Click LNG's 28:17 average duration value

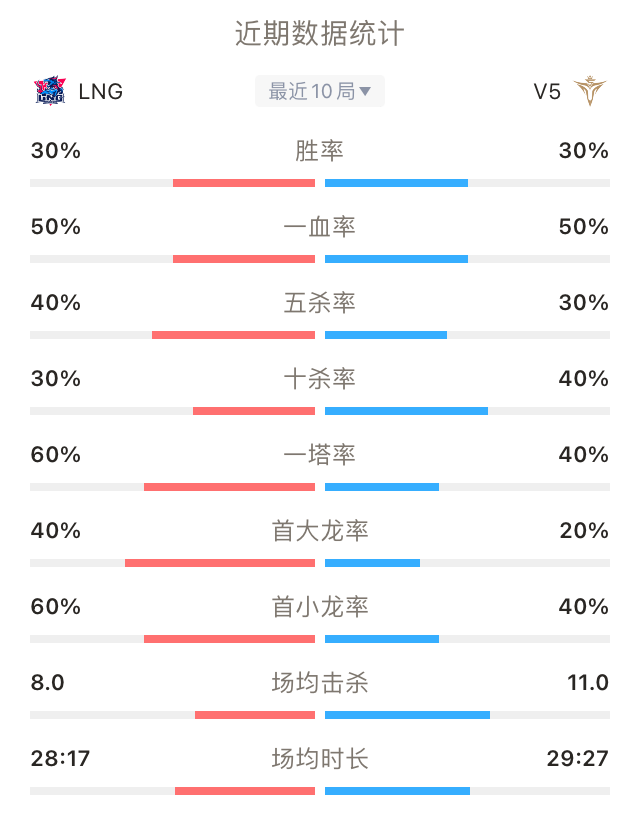tap(60, 758)
